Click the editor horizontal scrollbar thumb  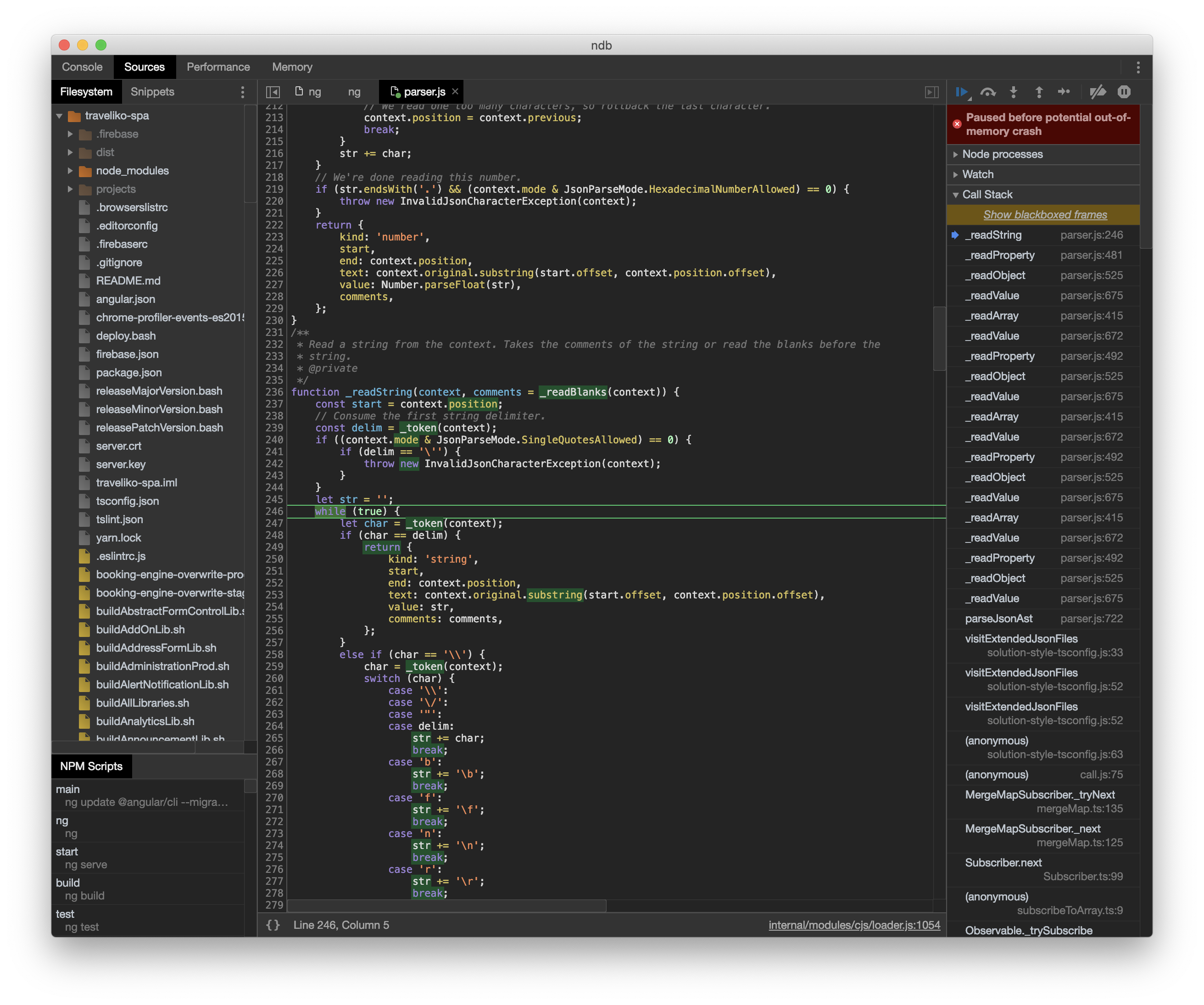446,905
